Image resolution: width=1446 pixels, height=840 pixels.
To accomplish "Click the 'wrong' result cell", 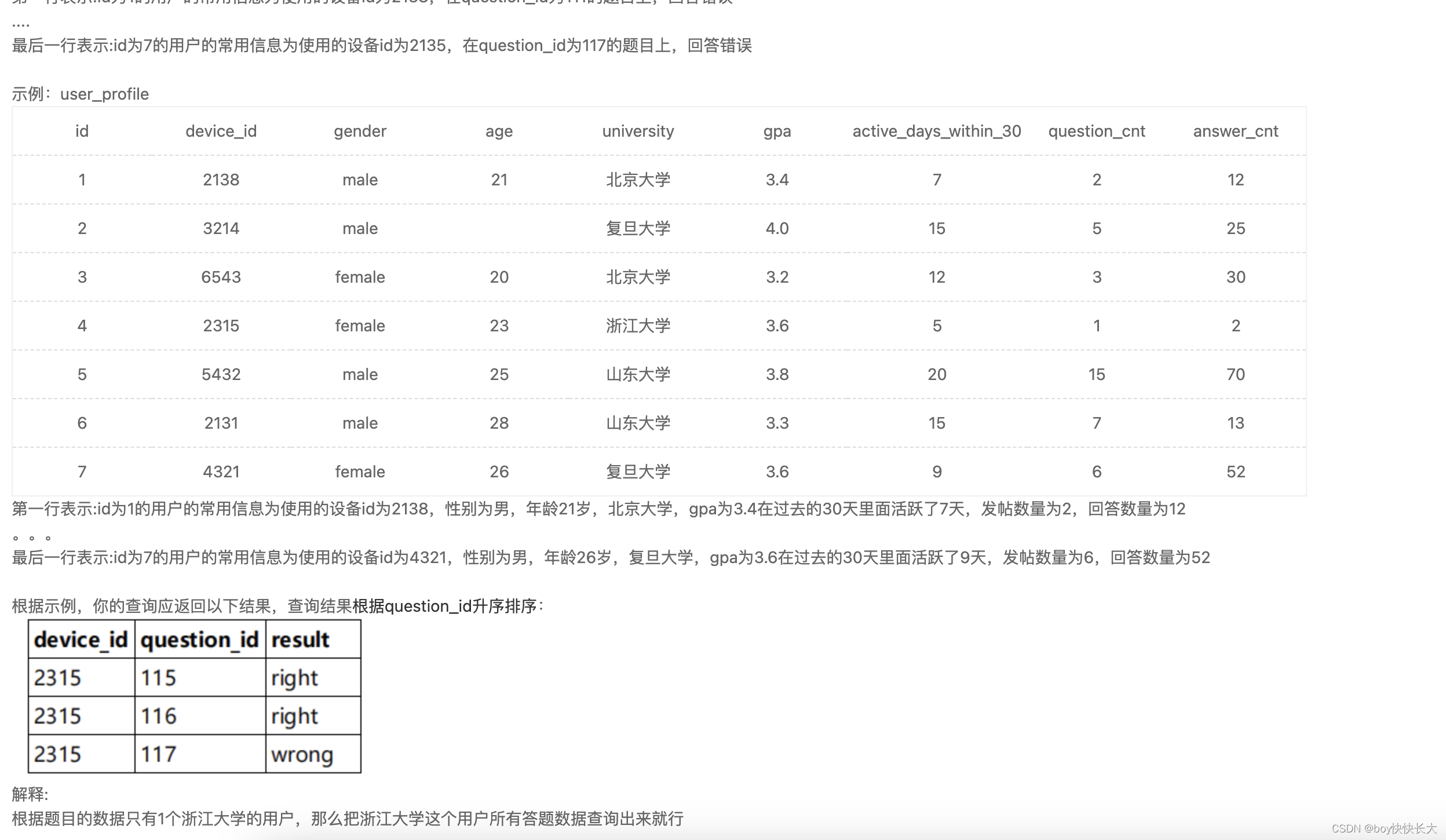I will [x=302, y=755].
